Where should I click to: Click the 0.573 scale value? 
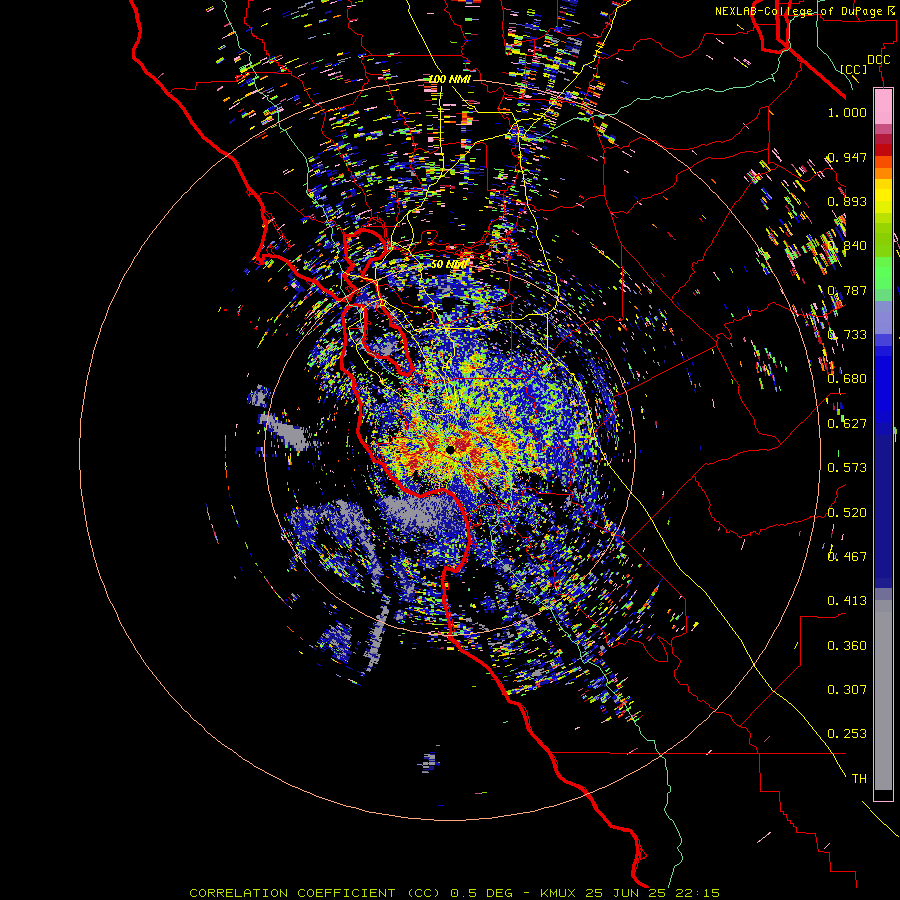(847, 468)
